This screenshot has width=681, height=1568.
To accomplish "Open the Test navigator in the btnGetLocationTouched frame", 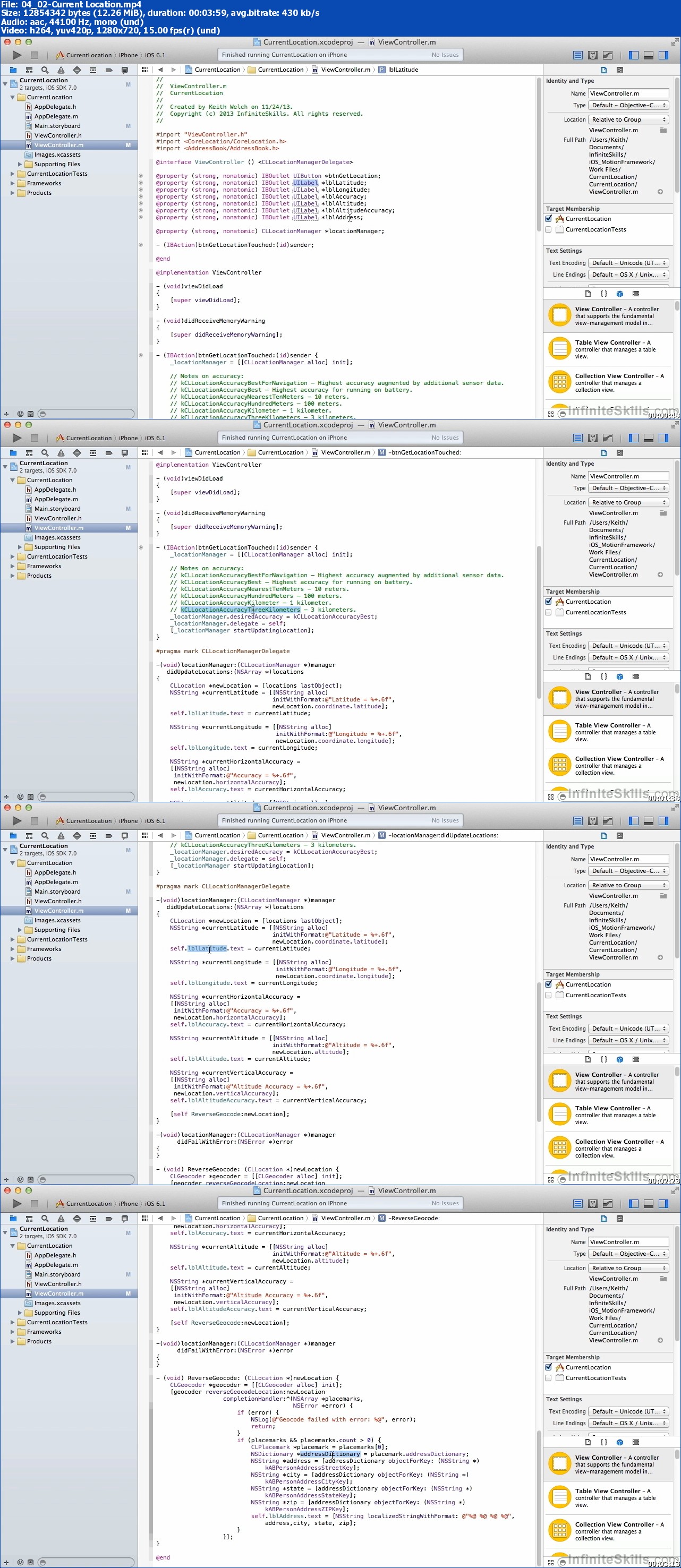I will click(x=76, y=453).
